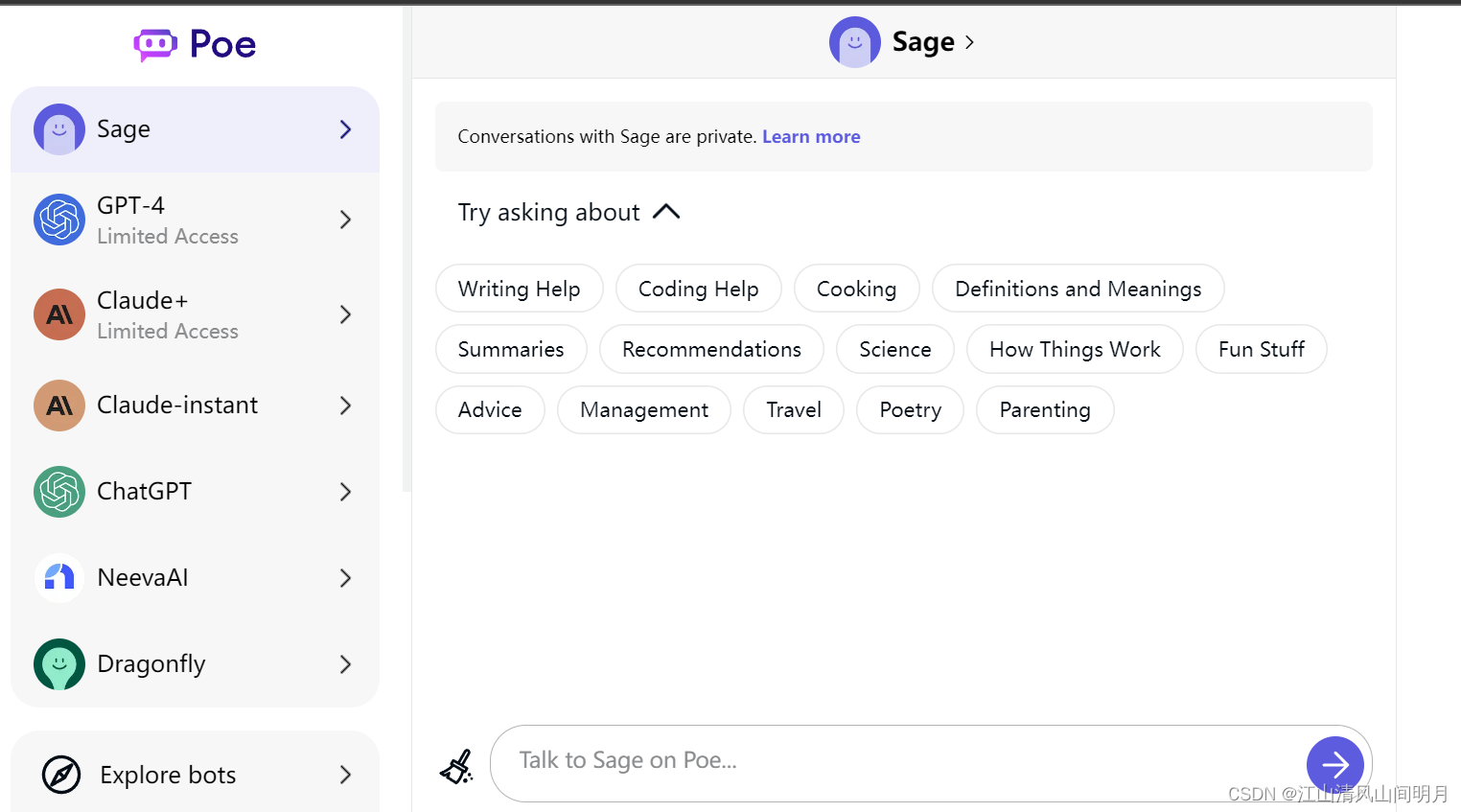Choose the Travel suggestion
The image size is (1461, 812).
[x=794, y=409]
